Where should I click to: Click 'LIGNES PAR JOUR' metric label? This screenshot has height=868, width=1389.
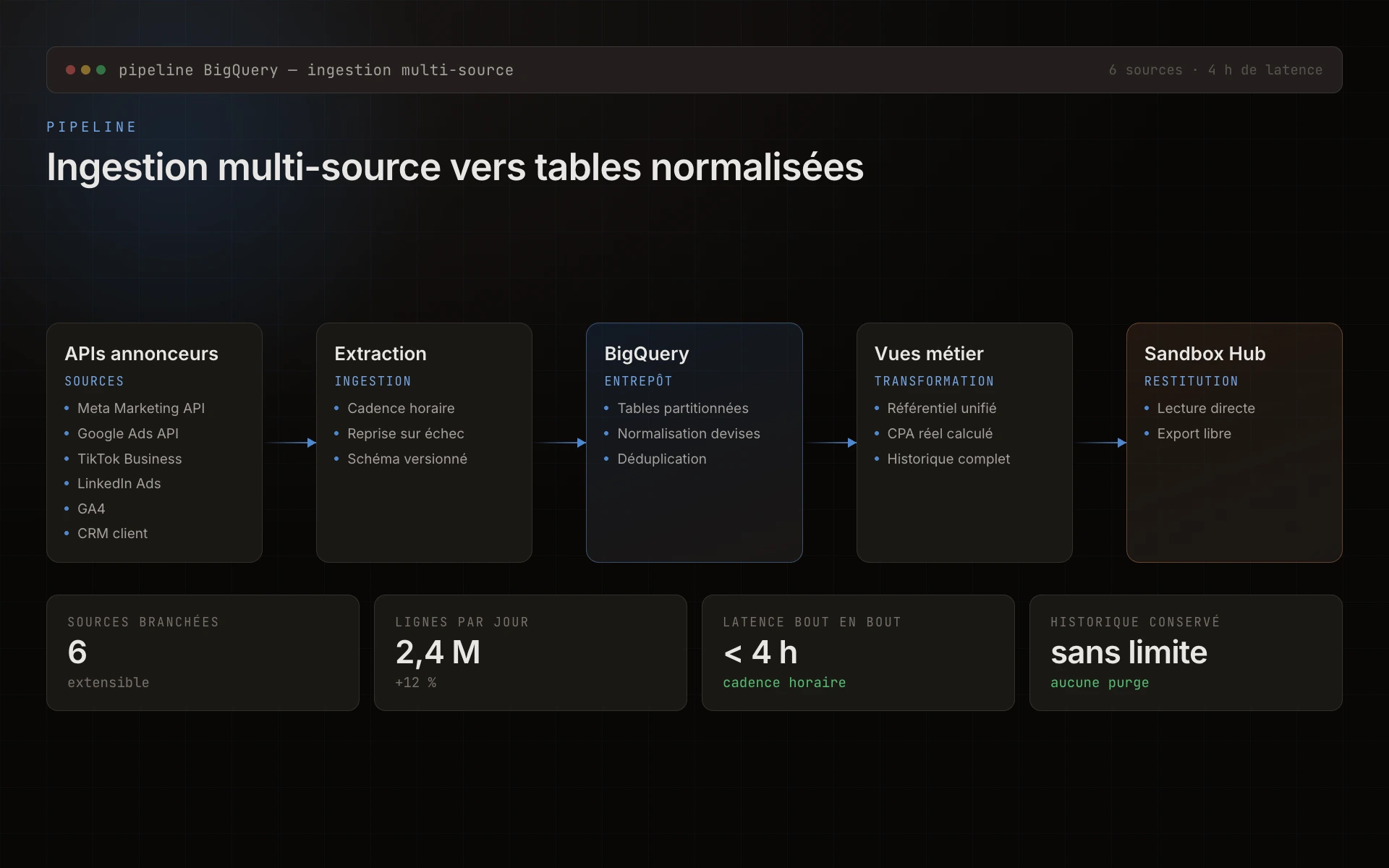[462, 622]
